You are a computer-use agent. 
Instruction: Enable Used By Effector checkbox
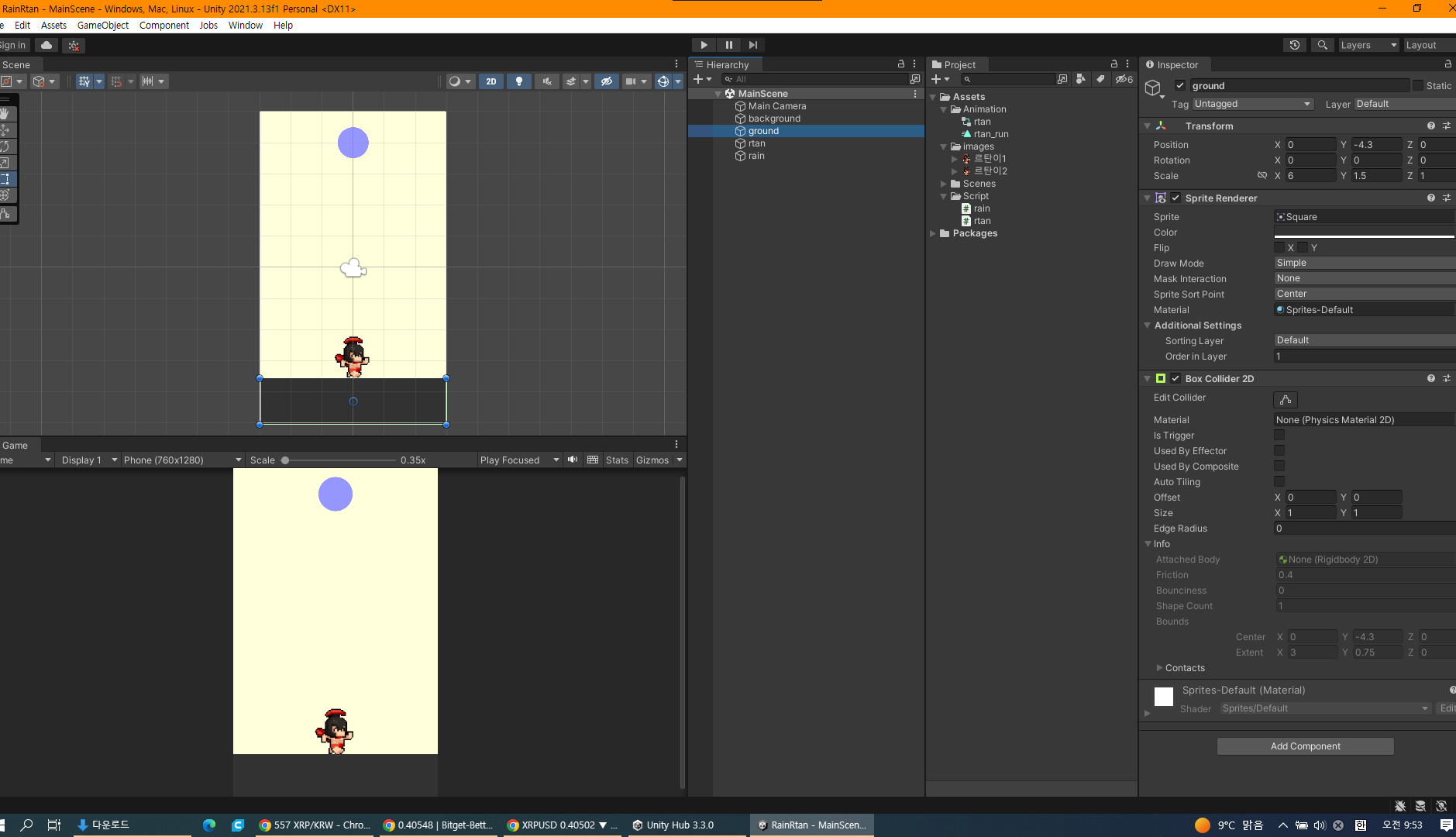tap(1279, 450)
